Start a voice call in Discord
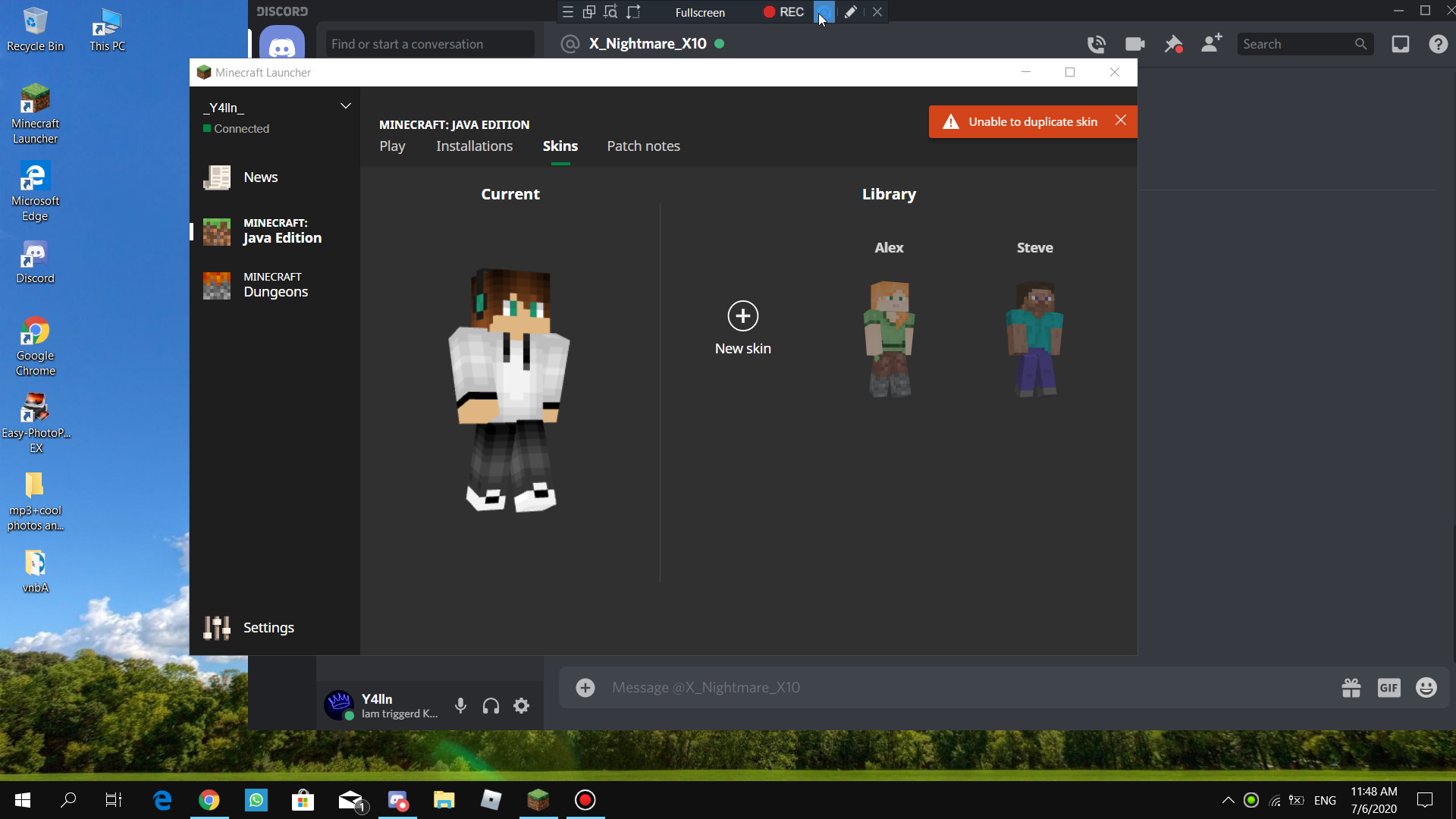 coord(1096,44)
